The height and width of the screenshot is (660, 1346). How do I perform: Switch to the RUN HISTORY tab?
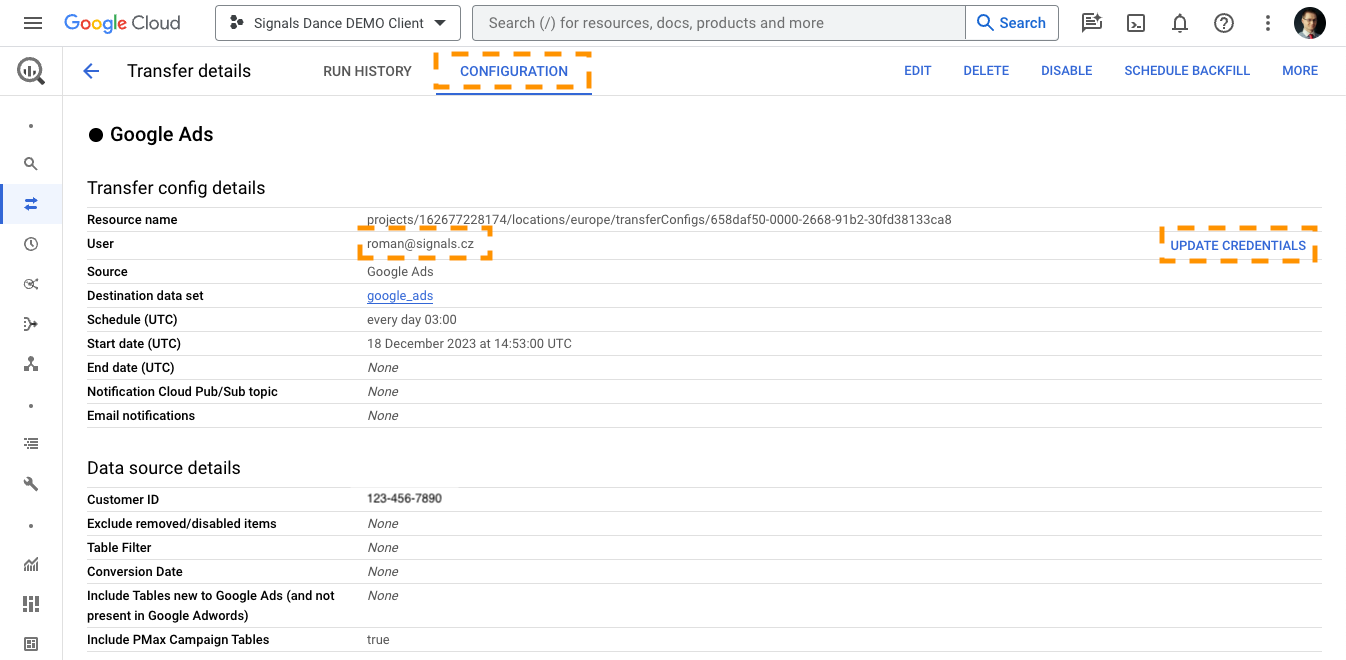coord(367,71)
